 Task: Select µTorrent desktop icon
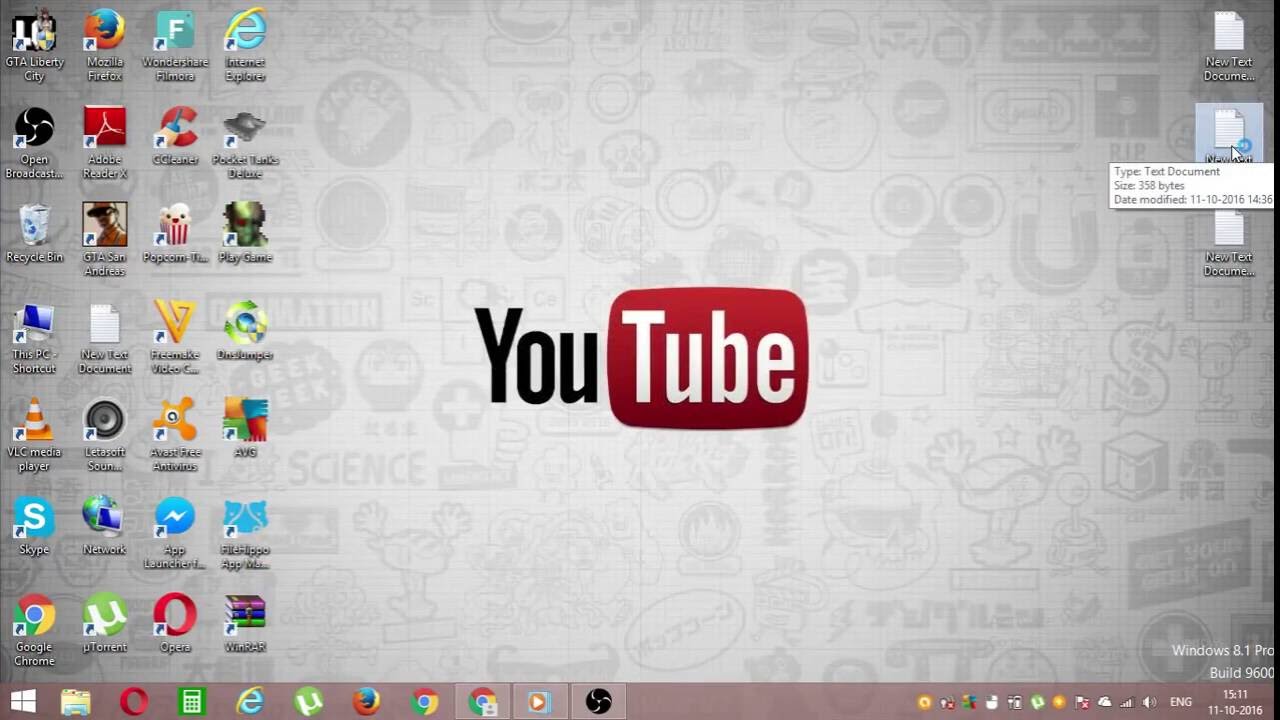pos(104,623)
